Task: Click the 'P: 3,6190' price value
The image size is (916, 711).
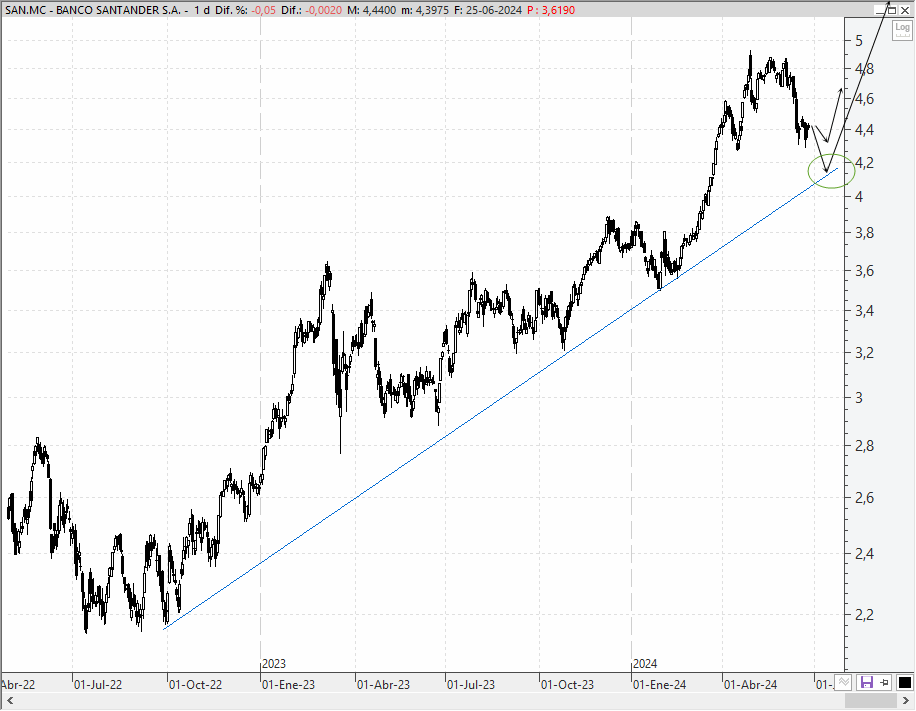Action: click(550, 10)
